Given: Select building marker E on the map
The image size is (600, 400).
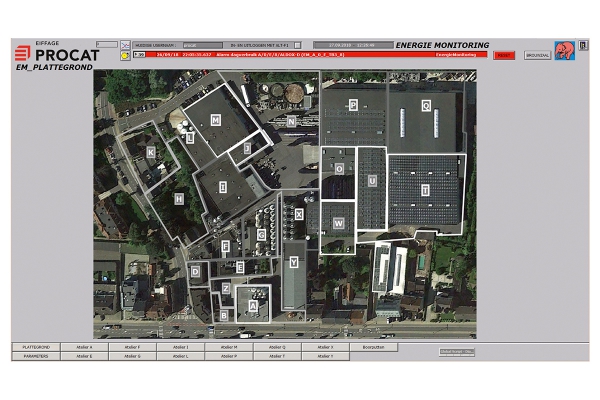Looking at the screenshot, I should (x=240, y=267).
